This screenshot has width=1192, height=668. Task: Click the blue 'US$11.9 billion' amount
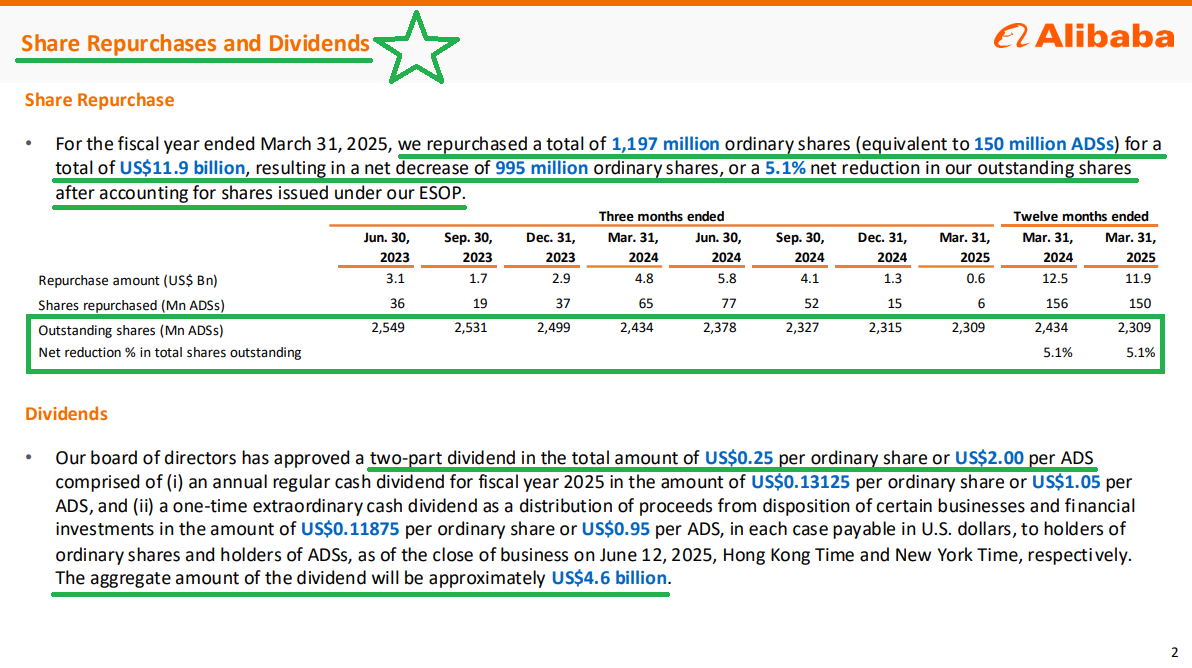pyautogui.click(x=182, y=167)
